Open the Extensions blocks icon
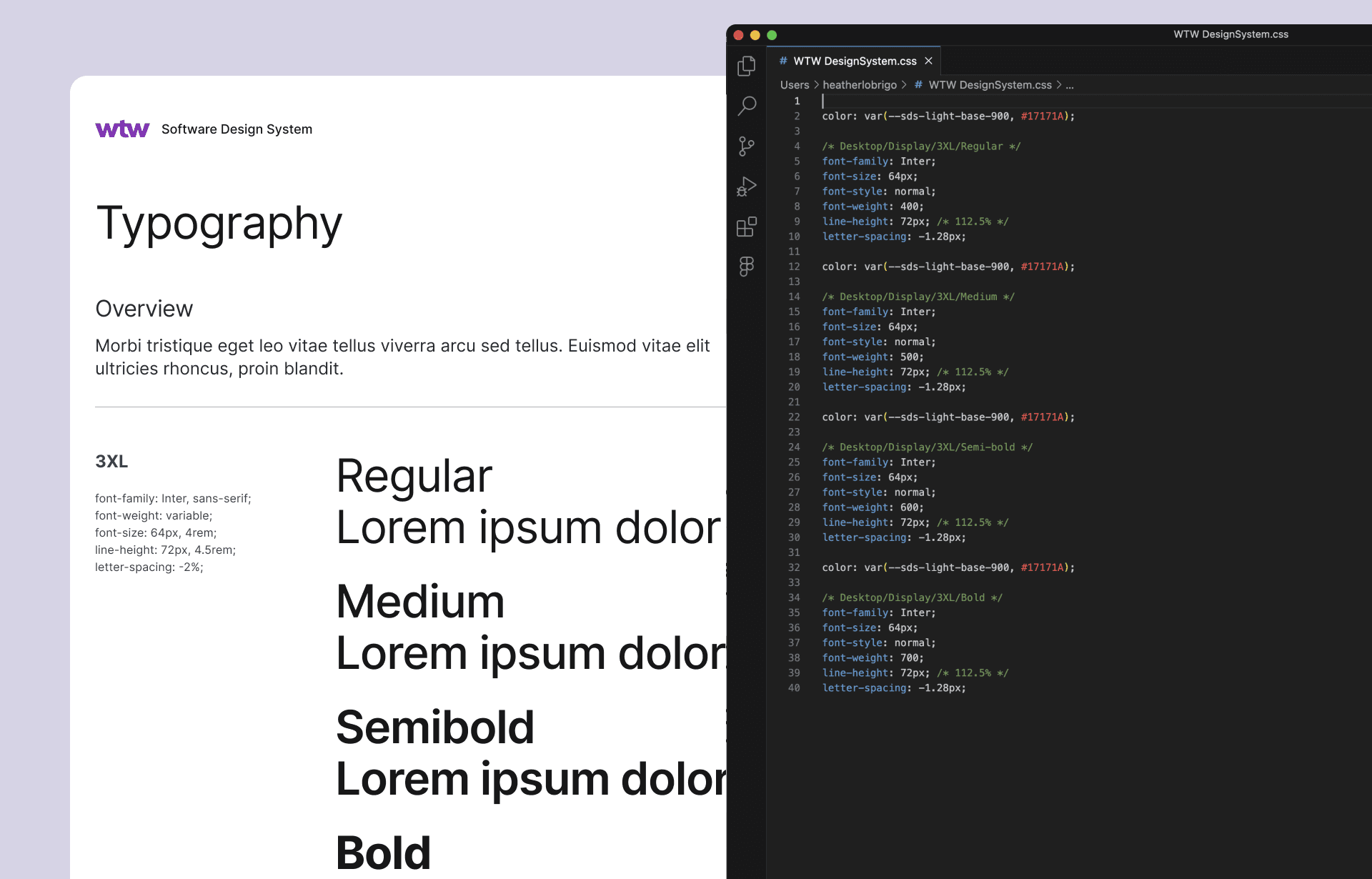The image size is (1372, 879). 747,227
